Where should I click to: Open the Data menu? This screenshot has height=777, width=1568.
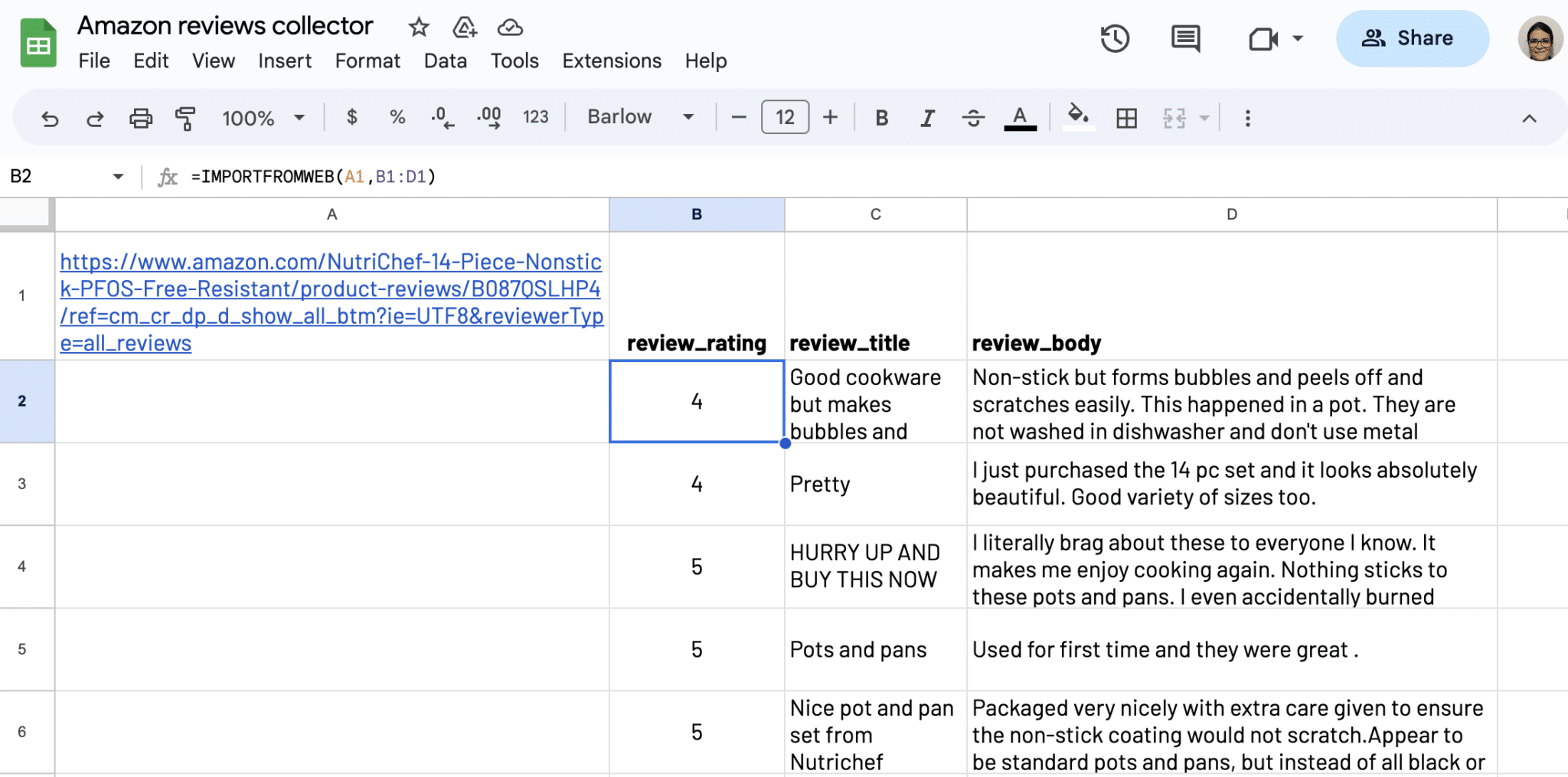point(445,60)
